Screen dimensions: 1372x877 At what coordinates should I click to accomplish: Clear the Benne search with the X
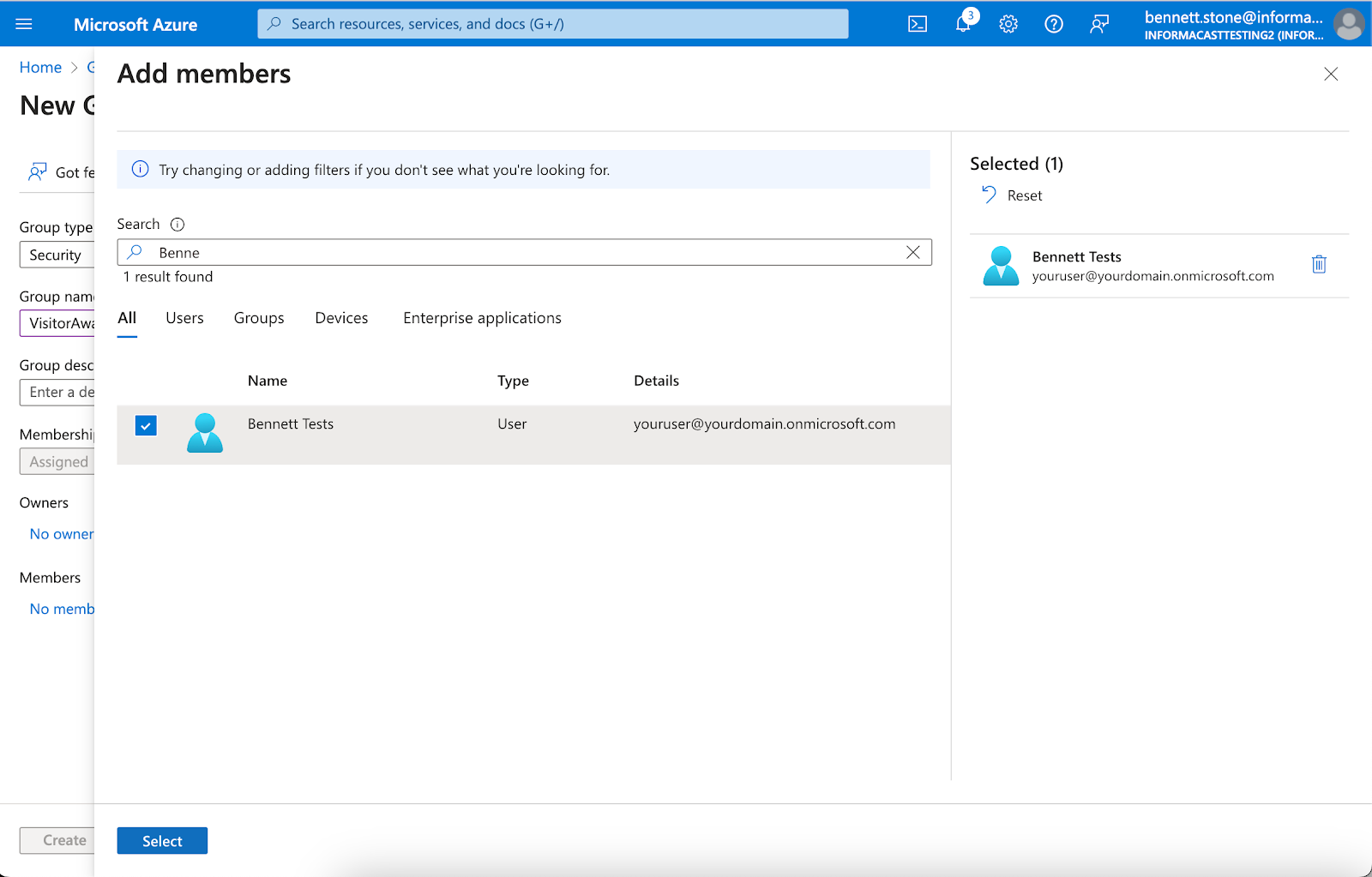point(912,251)
